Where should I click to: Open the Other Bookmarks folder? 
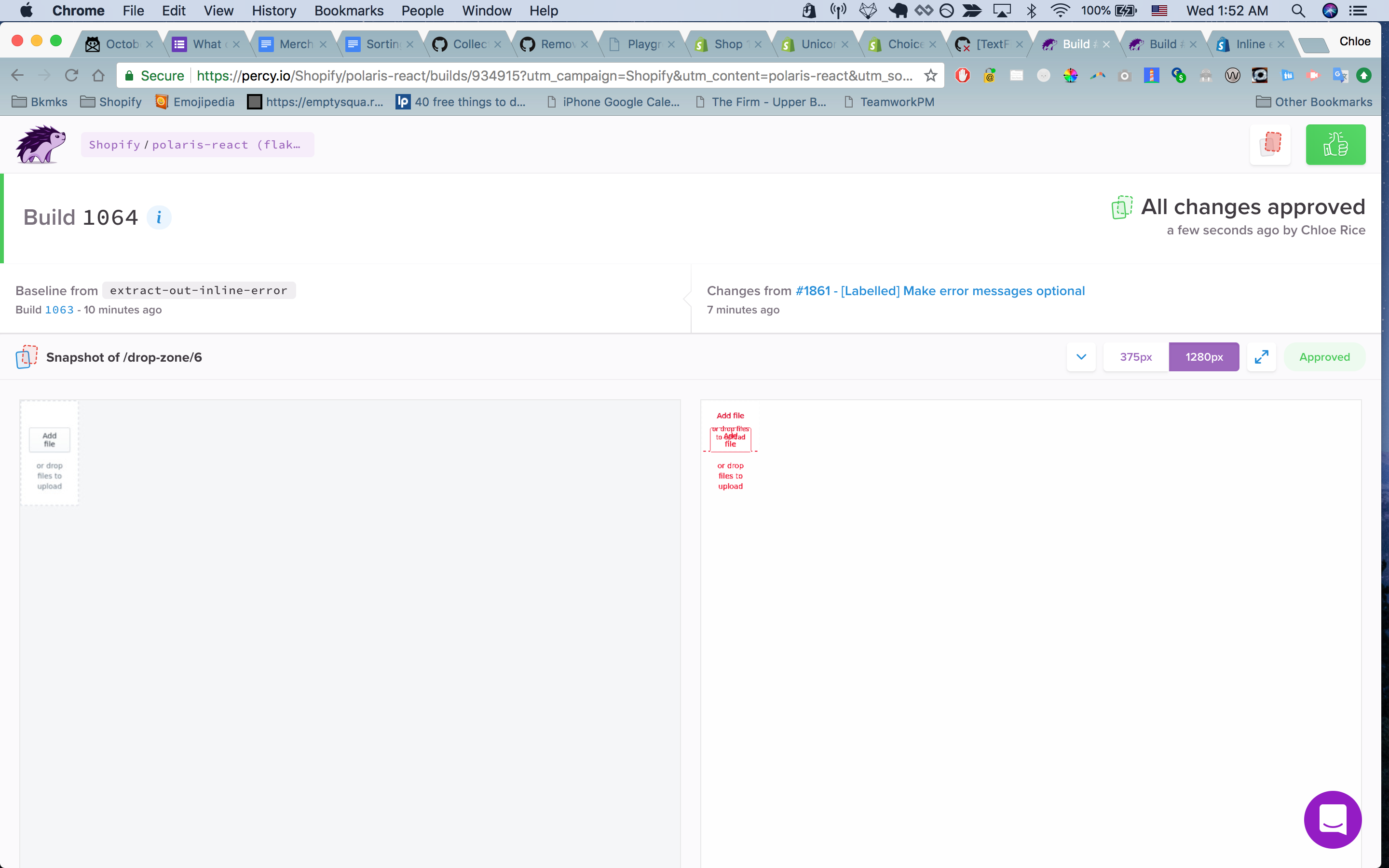[1314, 102]
